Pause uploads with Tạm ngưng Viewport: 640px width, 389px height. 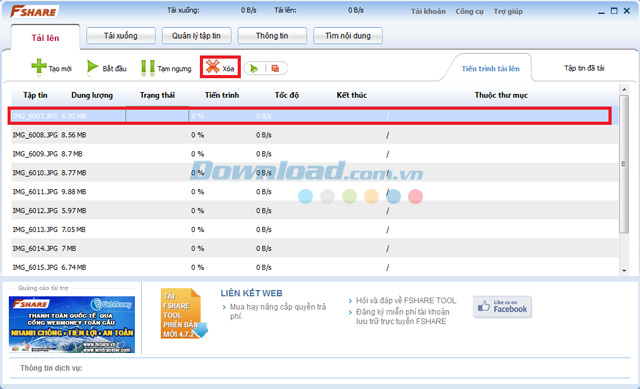[x=166, y=68]
